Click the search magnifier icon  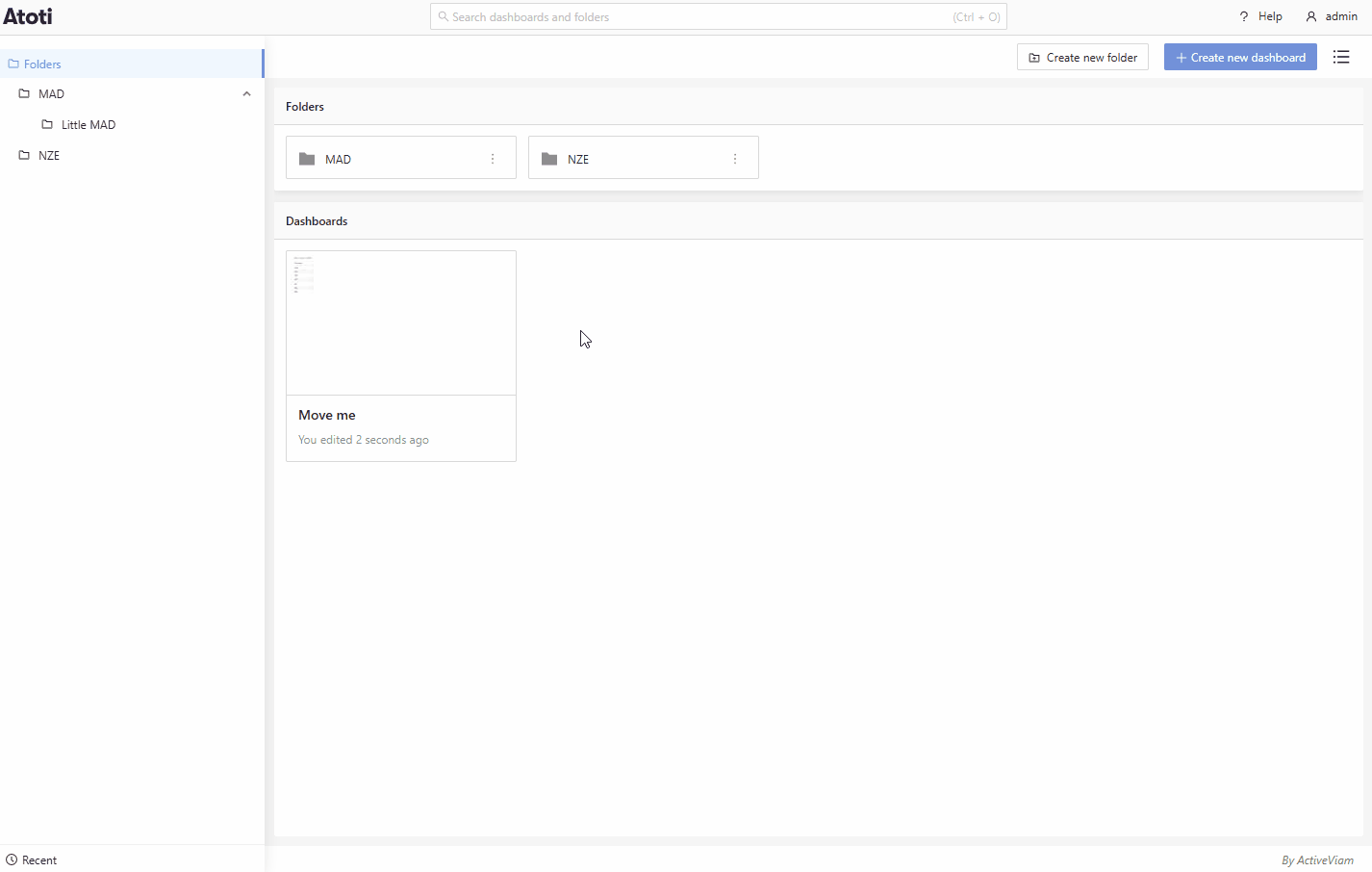click(x=443, y=16)
